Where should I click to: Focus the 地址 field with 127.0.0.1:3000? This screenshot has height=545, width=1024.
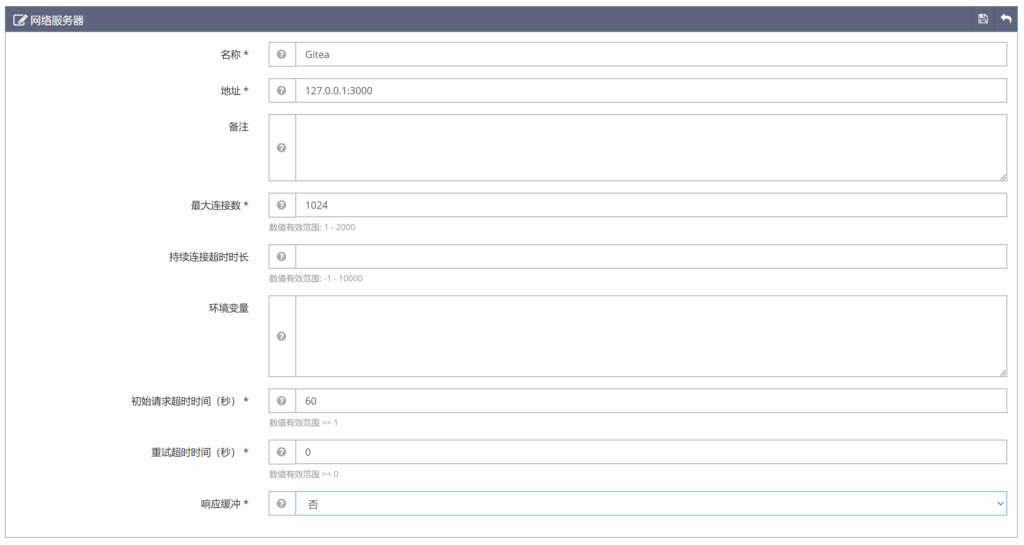click(650, 91)
